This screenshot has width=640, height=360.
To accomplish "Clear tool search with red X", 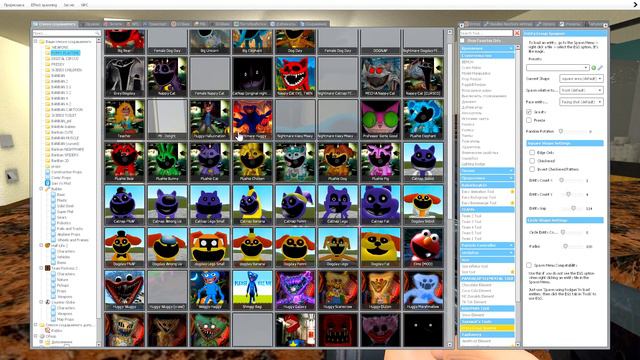I will click(517, 33).
